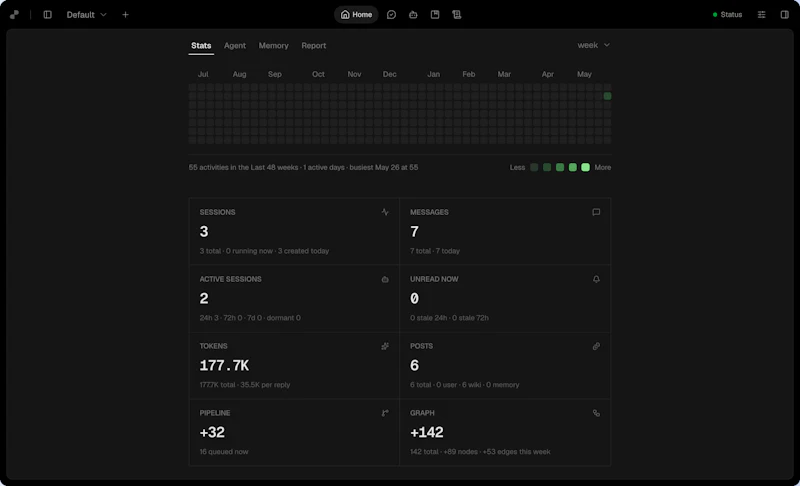The image size is (800, 486).
Task: Click the Status indicator
Action: 727,15
